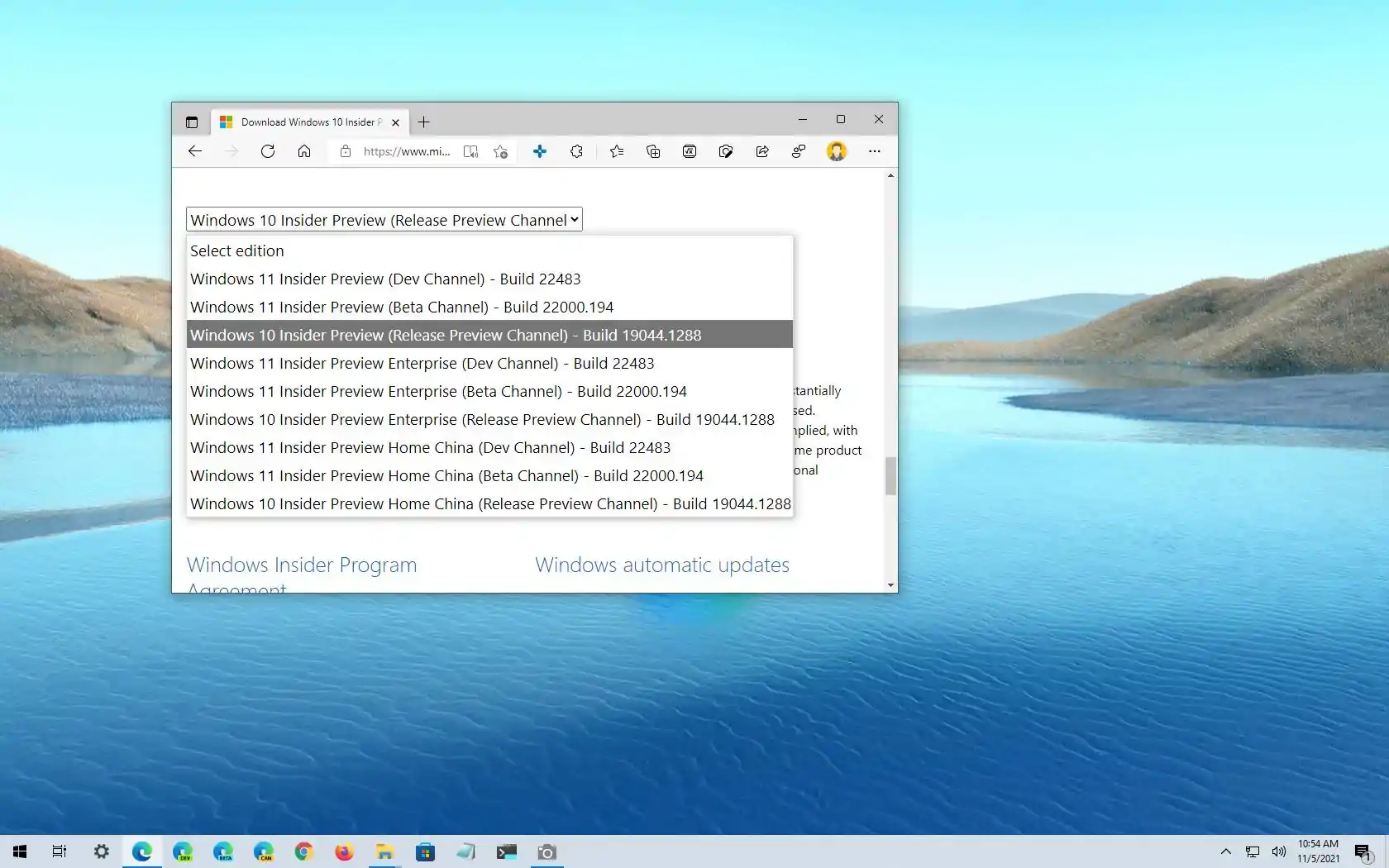Collapse the edition select dropdown

point(384,220)
